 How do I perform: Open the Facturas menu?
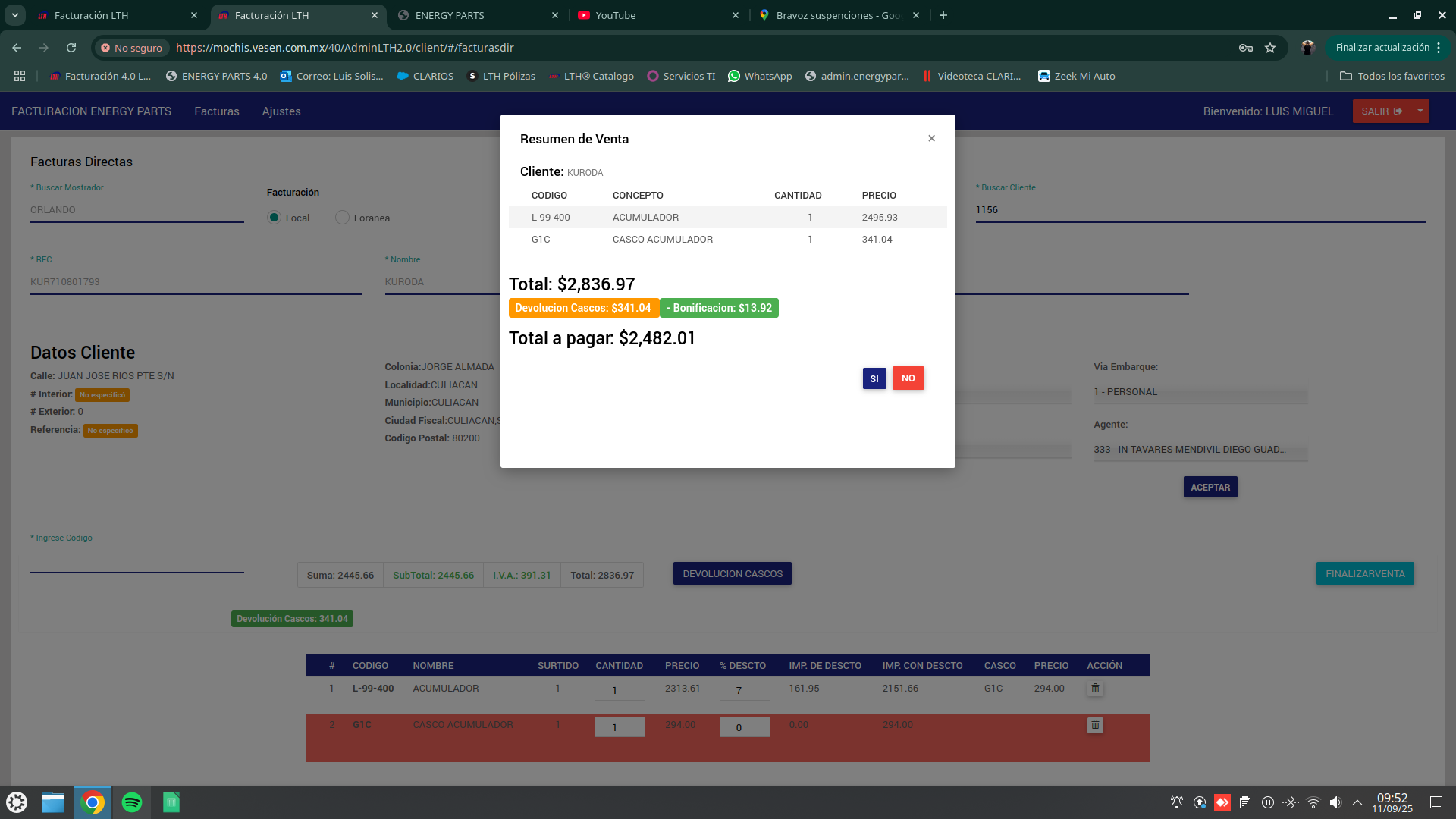pos(216,111)
